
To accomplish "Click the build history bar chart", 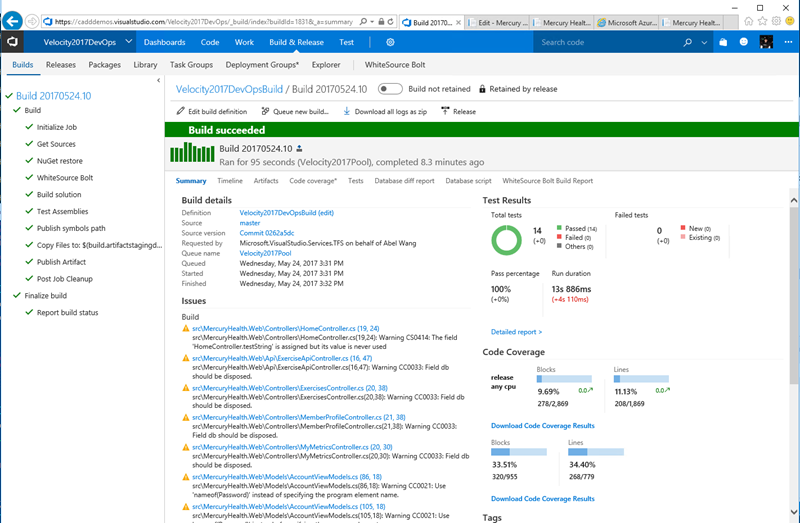I will [192, 152].
